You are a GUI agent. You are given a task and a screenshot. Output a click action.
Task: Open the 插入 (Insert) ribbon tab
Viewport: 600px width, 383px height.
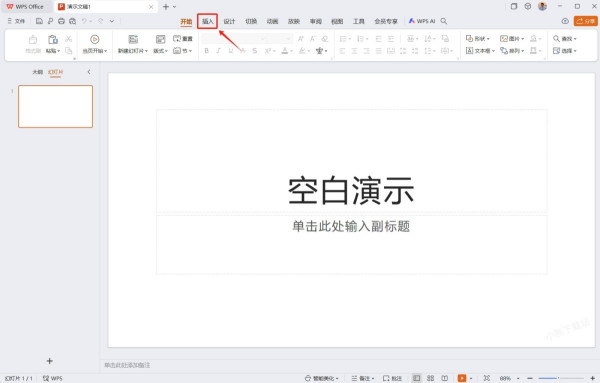pos(207,21)
